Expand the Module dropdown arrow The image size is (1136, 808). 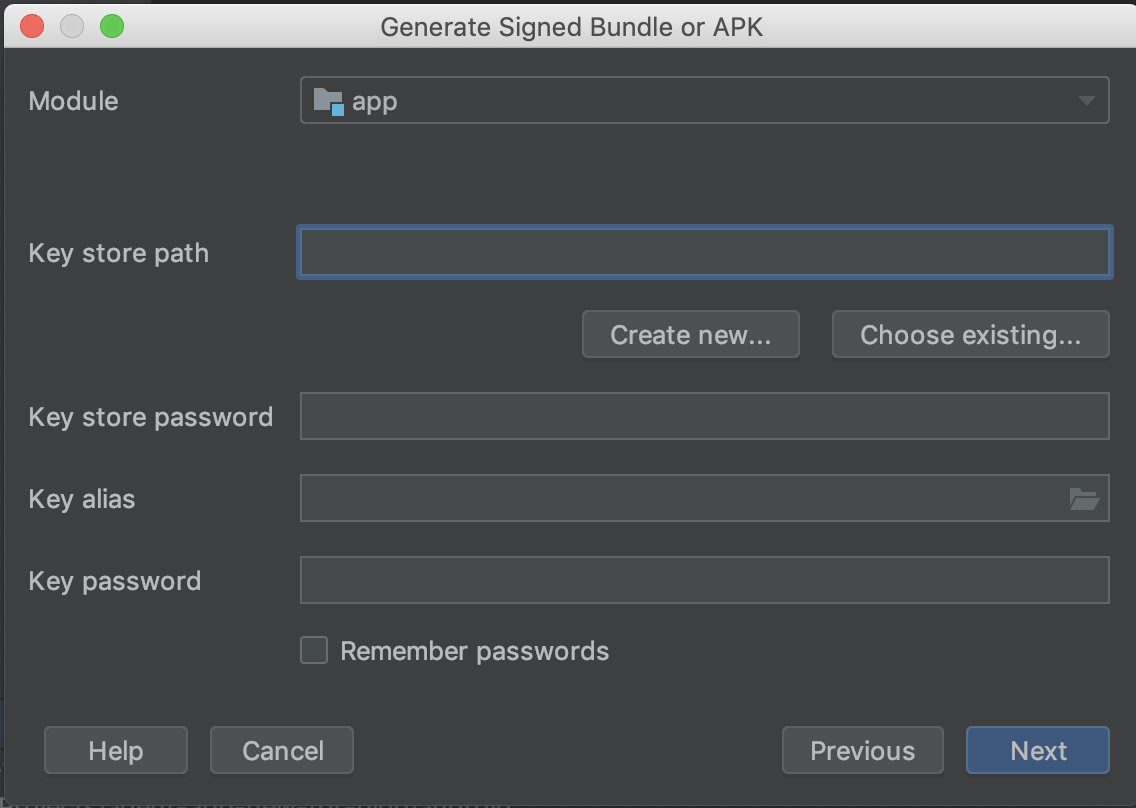[1086, 101]
